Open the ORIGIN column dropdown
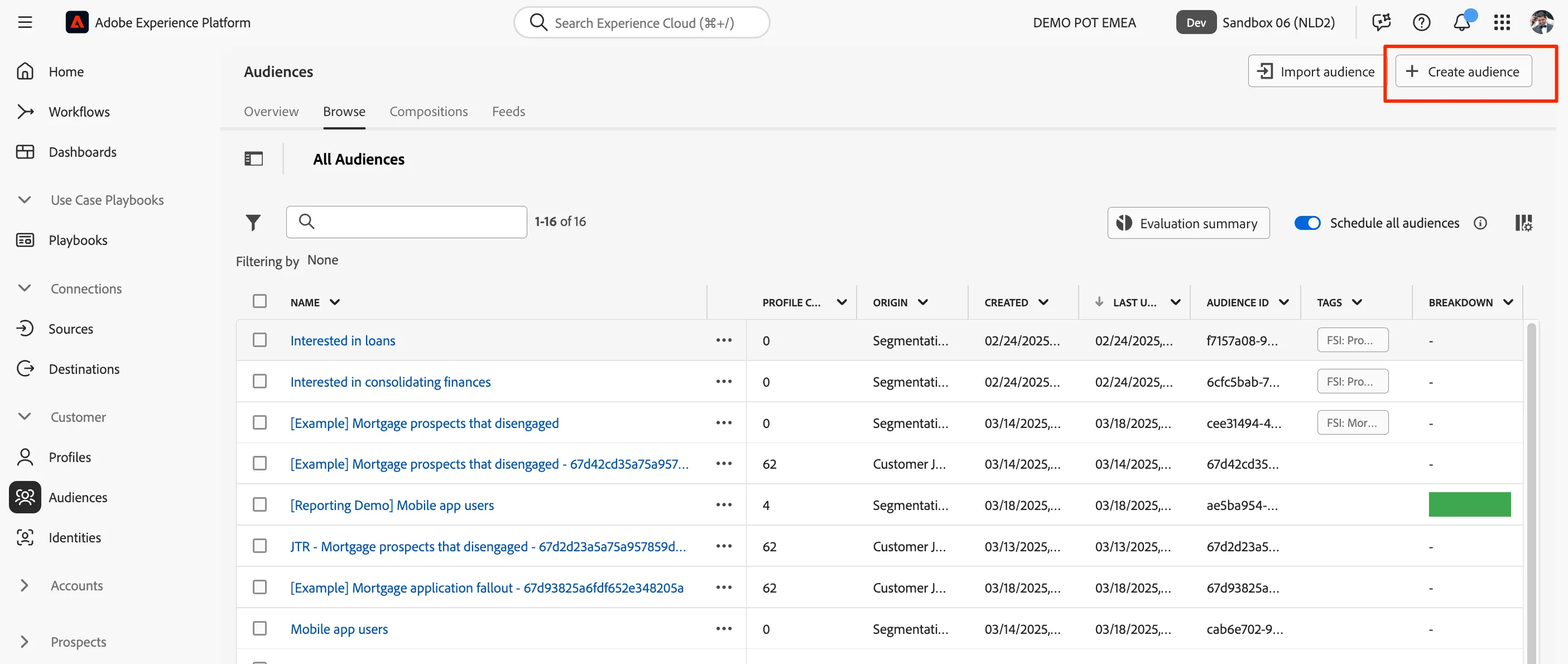Viewport: 1568px width, 664px height. 923,302
